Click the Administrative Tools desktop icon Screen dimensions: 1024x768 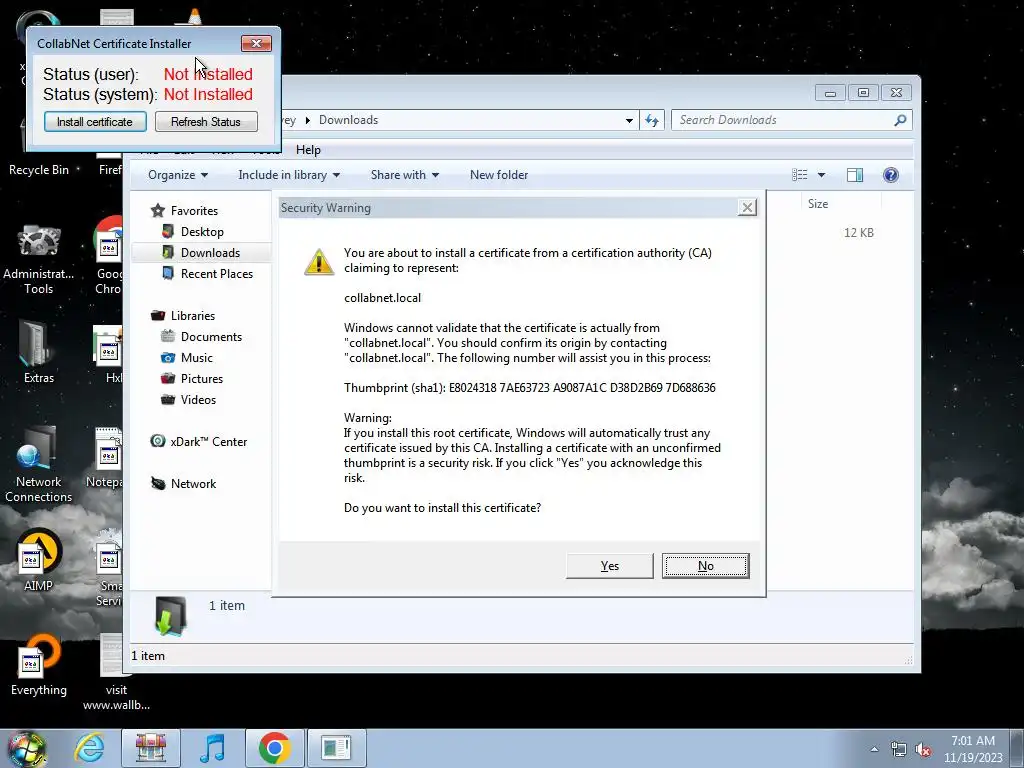[39, 259]
